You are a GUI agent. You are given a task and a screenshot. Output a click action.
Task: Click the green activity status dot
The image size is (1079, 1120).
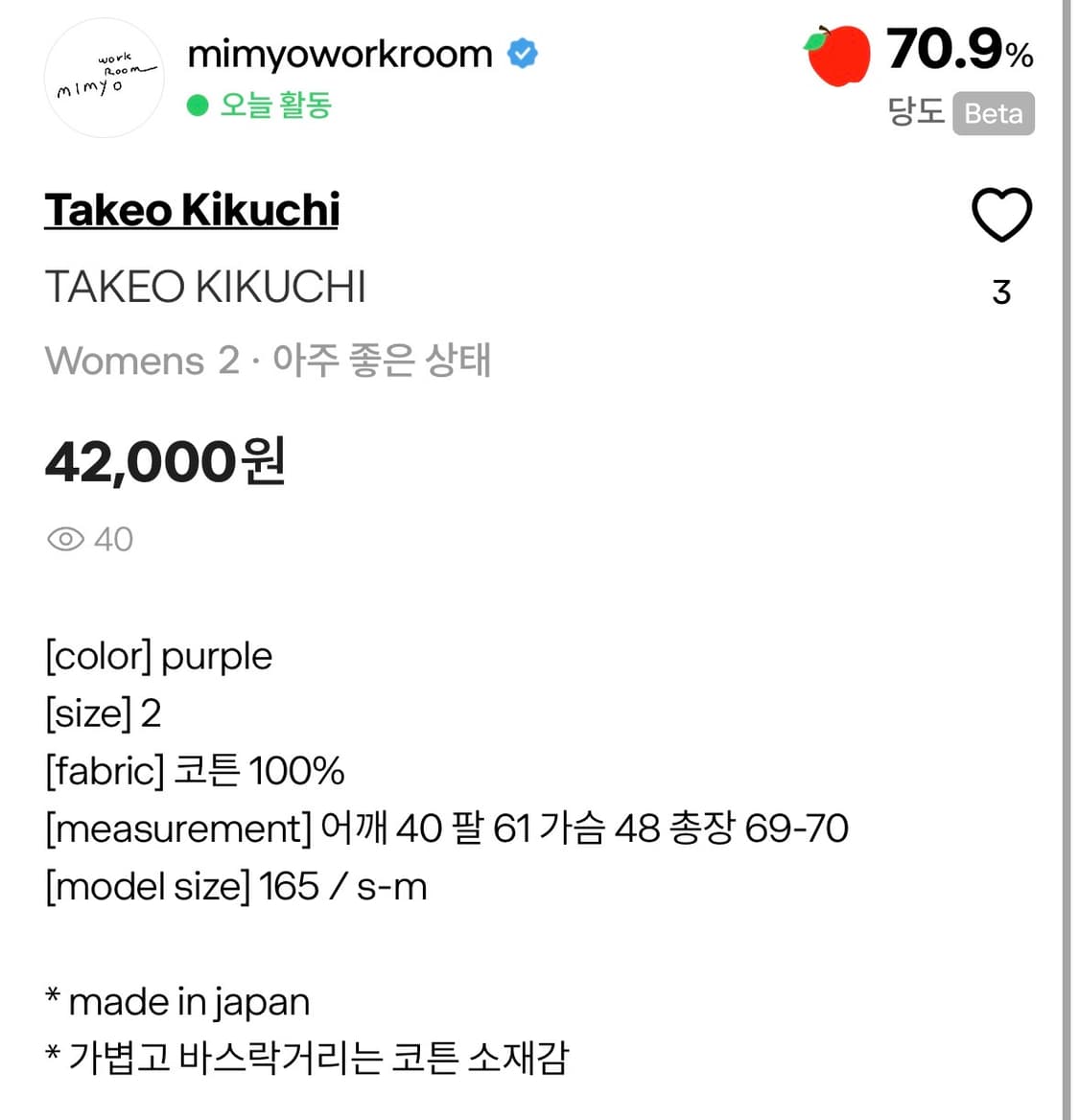[197, 107]
